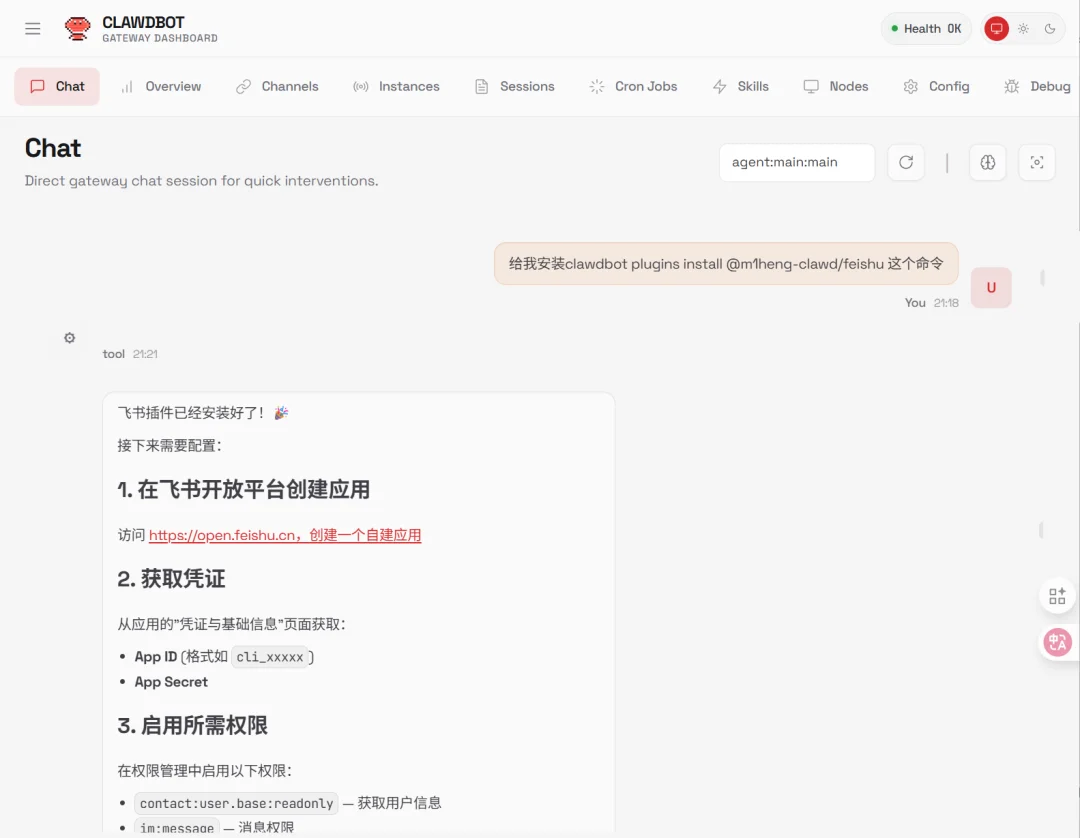Open the brain/memory panel
The width and height of the screenshot is (1080, 838).
[988, 162]
